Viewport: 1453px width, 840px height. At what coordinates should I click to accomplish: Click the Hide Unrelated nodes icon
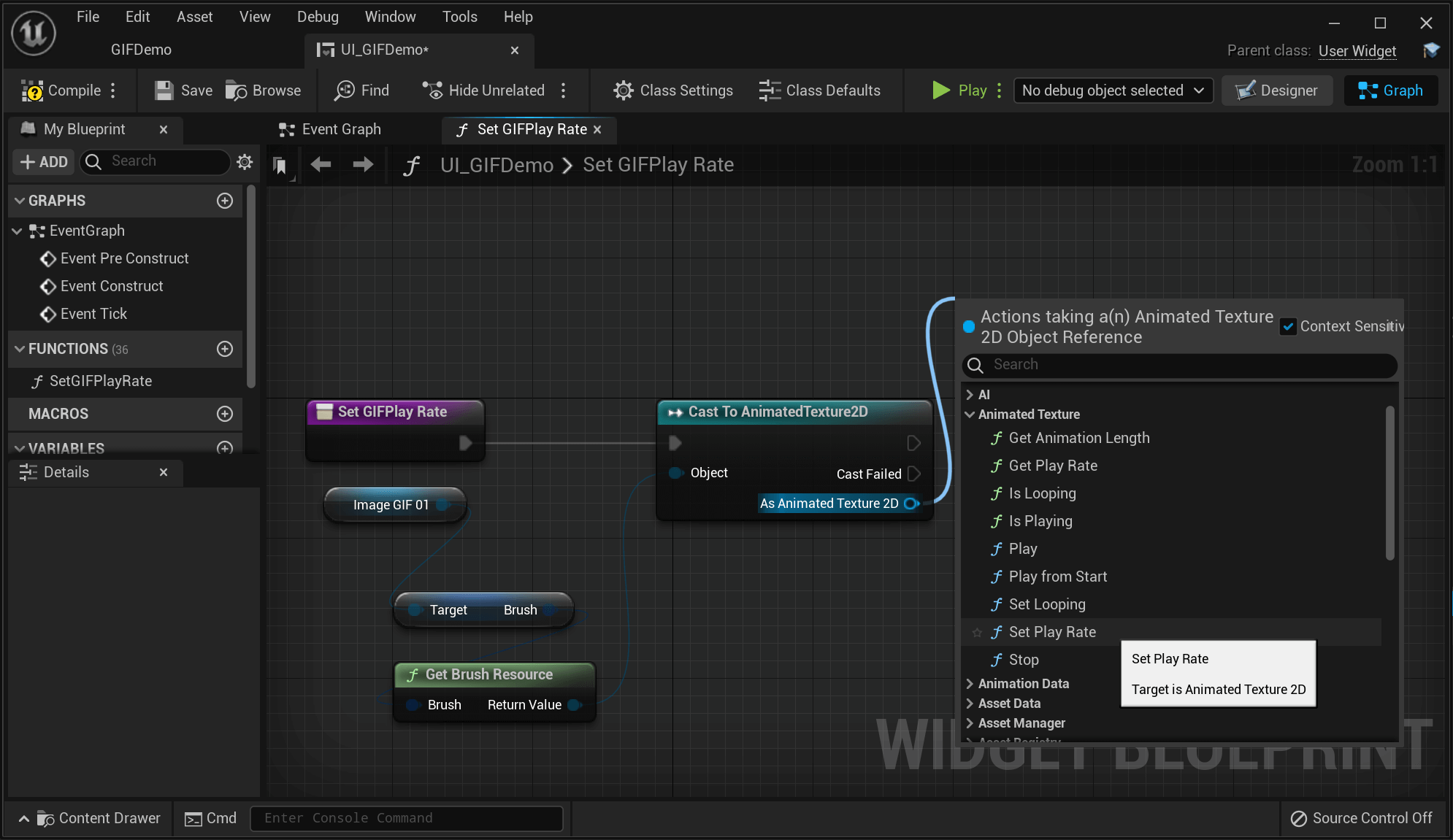tap(432, 90)
